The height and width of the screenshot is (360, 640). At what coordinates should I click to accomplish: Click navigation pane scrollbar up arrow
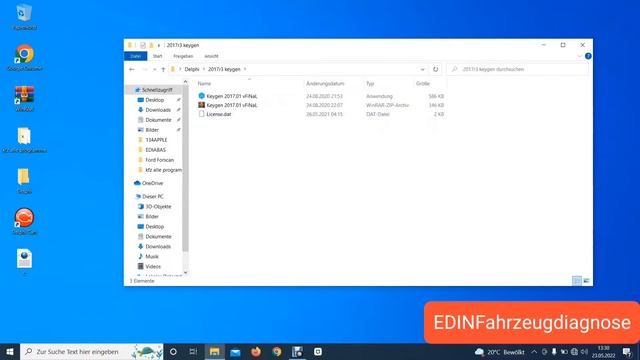click(186, 82)
